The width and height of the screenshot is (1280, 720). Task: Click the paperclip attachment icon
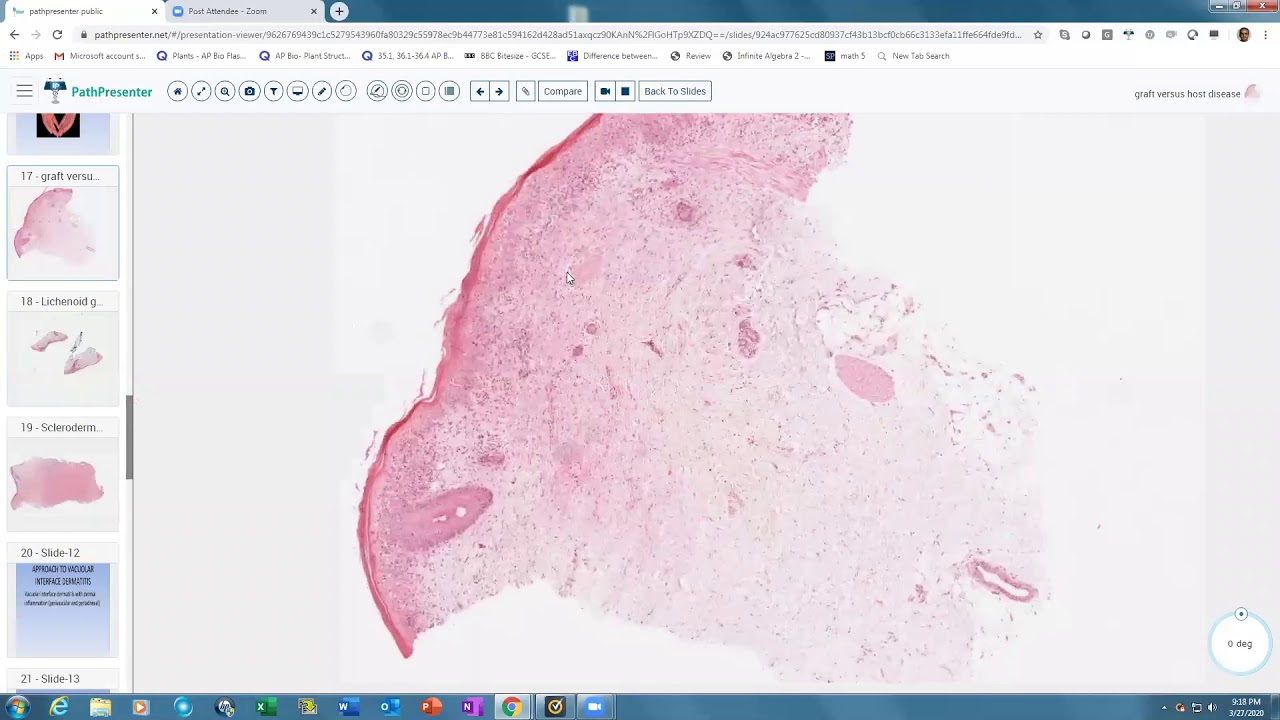coord(525,91)
